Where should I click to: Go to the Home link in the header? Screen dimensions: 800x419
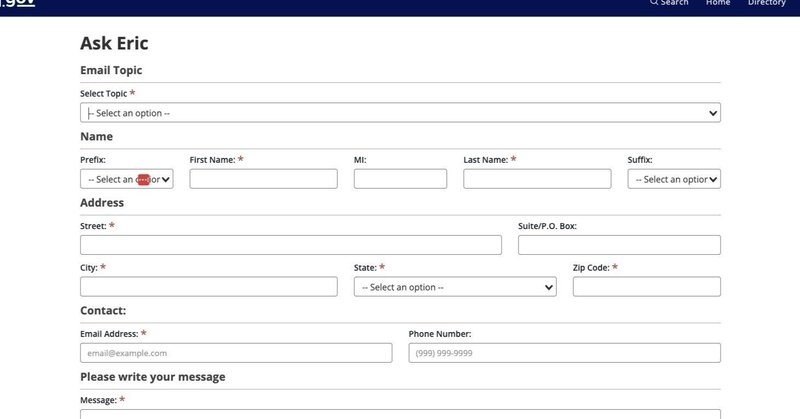717,3
